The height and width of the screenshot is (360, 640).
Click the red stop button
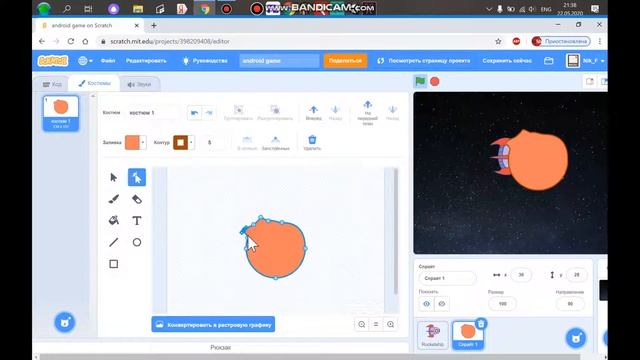(435, 82)
